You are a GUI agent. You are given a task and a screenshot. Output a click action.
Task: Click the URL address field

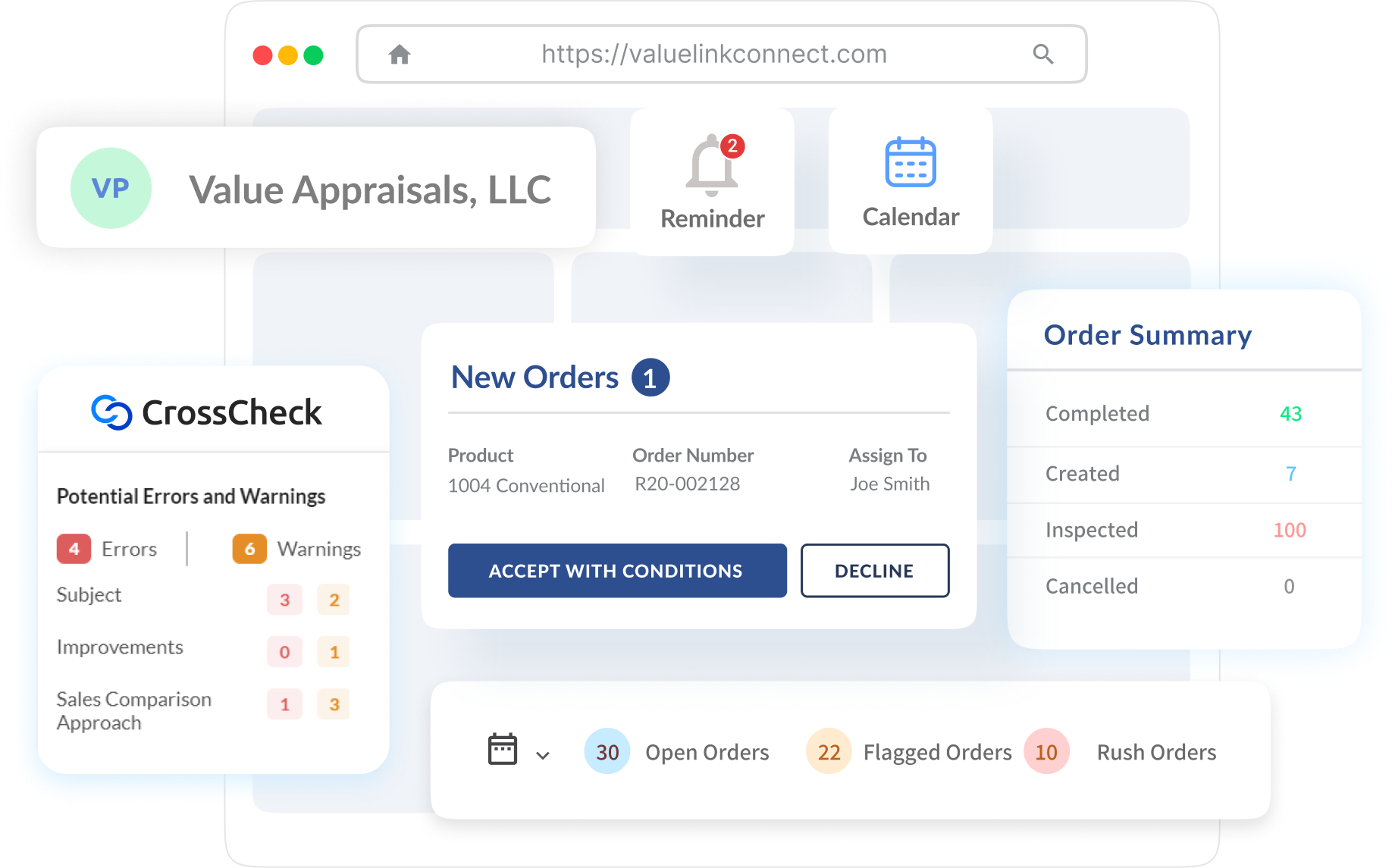point(713,55)
